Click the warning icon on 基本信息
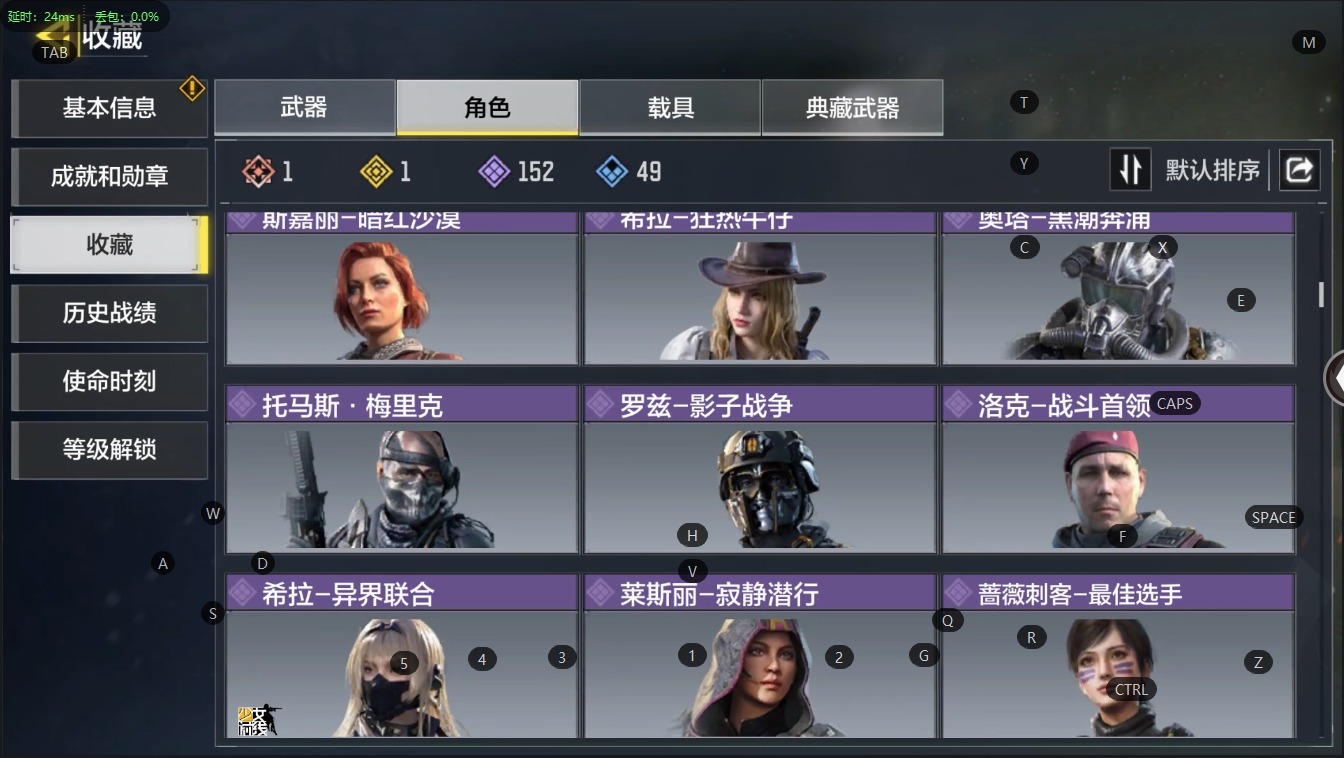This screenshot has width=1344, height=758. coord(192,88)
